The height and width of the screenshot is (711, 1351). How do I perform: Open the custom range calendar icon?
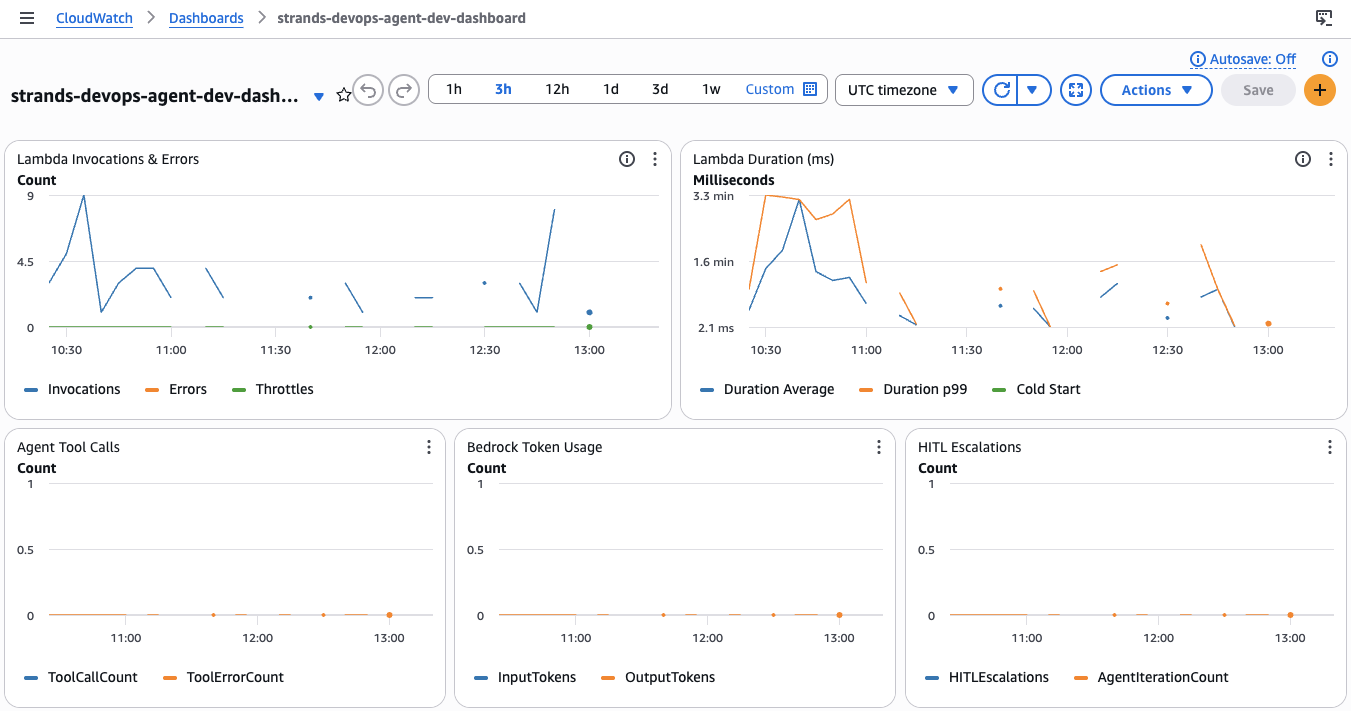810,89
